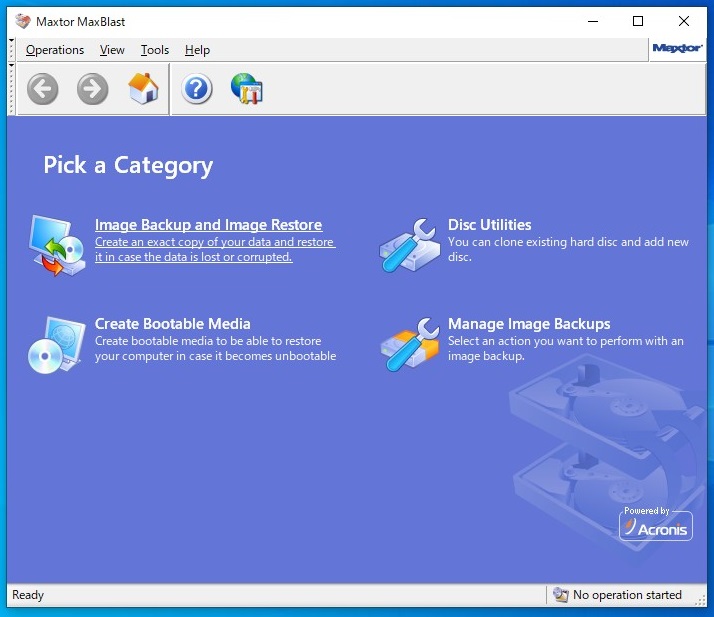This screenshot has width=714, height=617.
Task: Click the Create Bootable Media disc icon
Action: [56, 345]
